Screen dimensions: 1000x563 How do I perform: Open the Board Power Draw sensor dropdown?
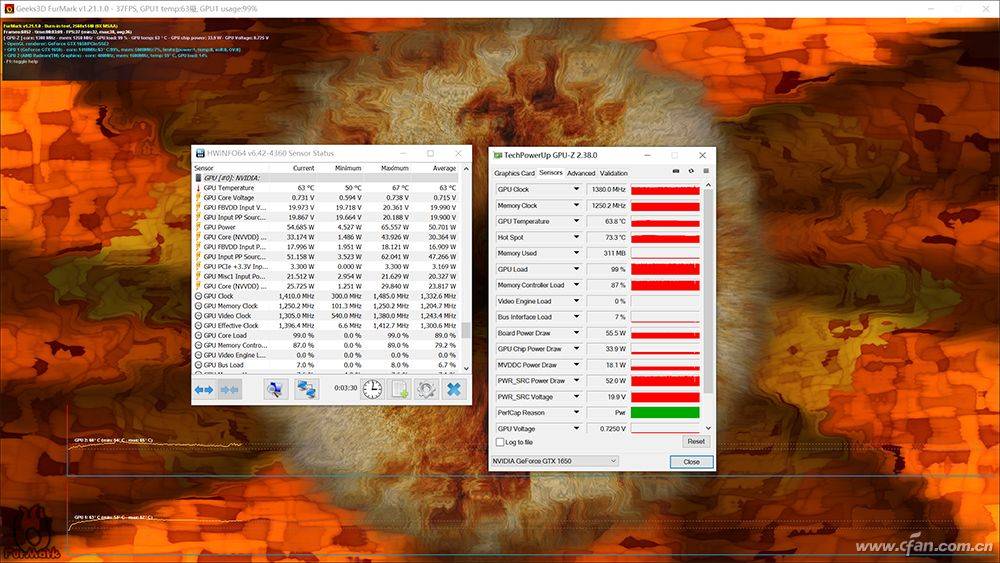coord(576,333)
